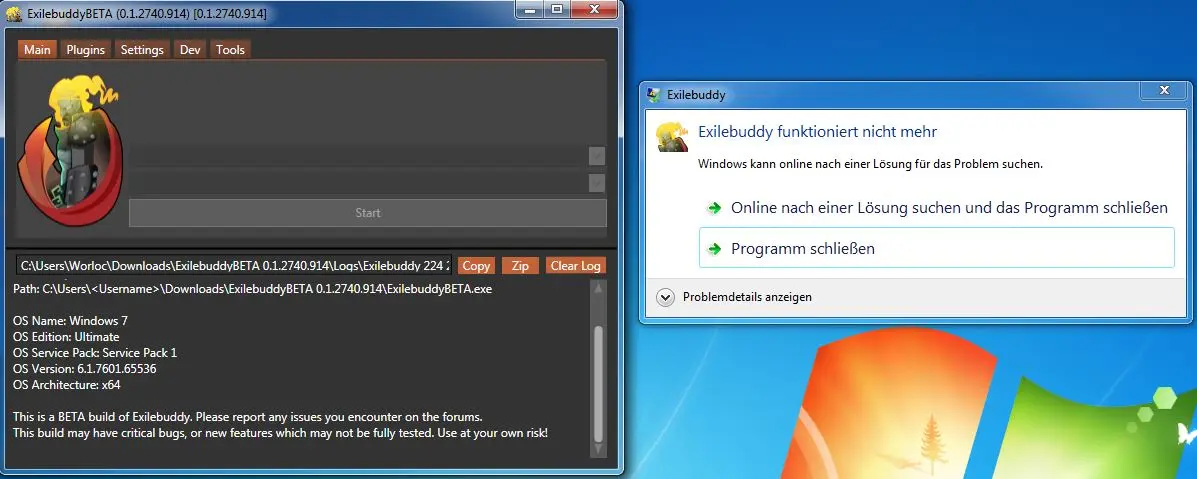Viewport: 1197px width, 479px height.
Task: Minimize the ExilebuddyBETA window
Action: 531,9
